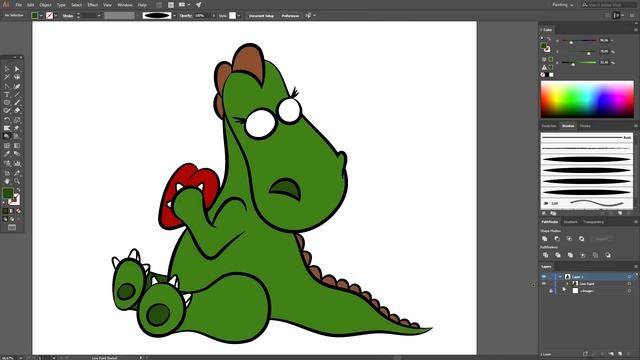Select the Eyedropper tool

pos(7,154)
